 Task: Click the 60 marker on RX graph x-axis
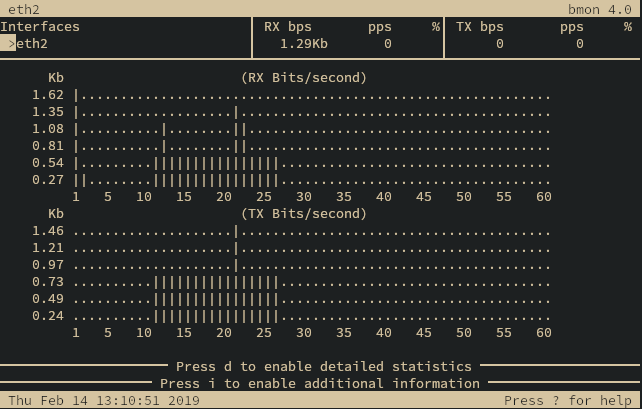pyautogui.click(x=544, y=197)
